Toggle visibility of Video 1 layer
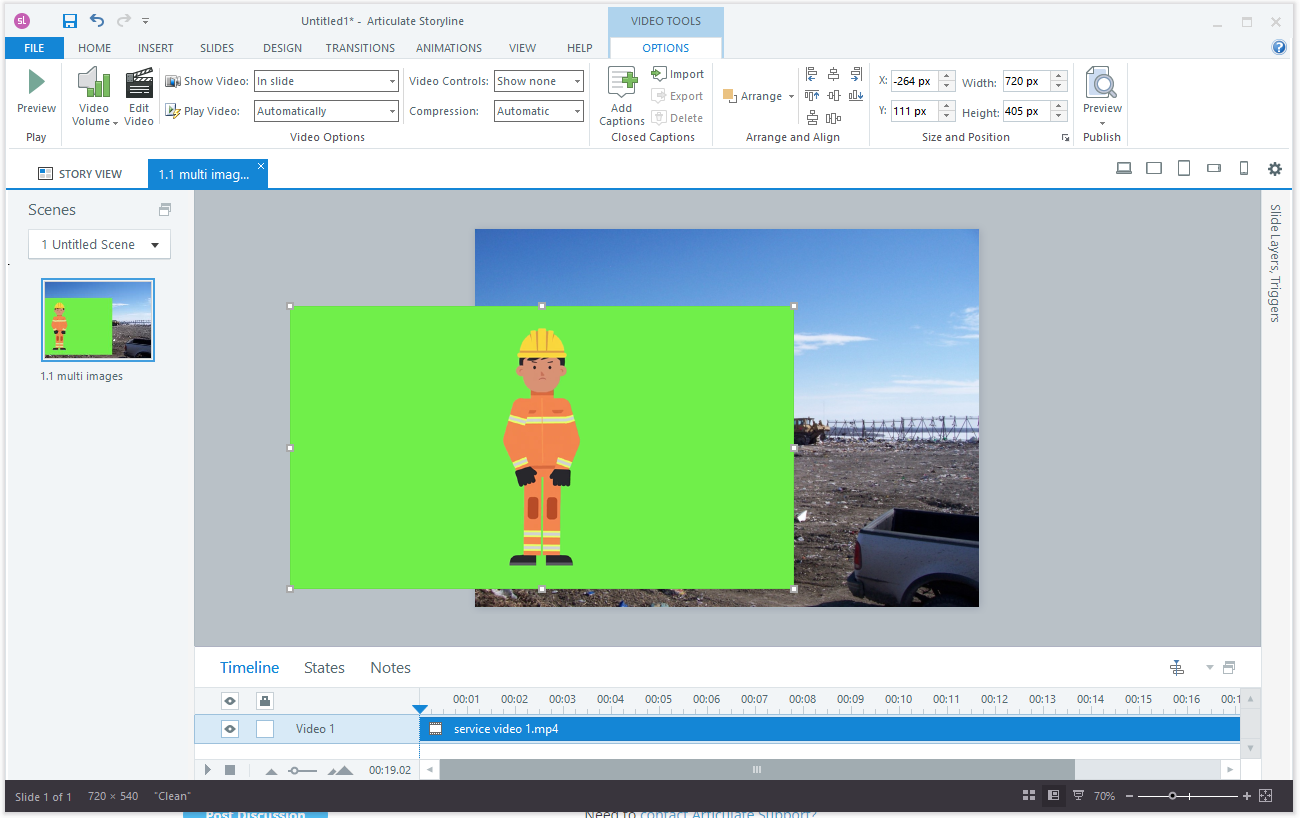Image resolution: width=1300 pixels, height=818 pixels. (x=230, y=729)
